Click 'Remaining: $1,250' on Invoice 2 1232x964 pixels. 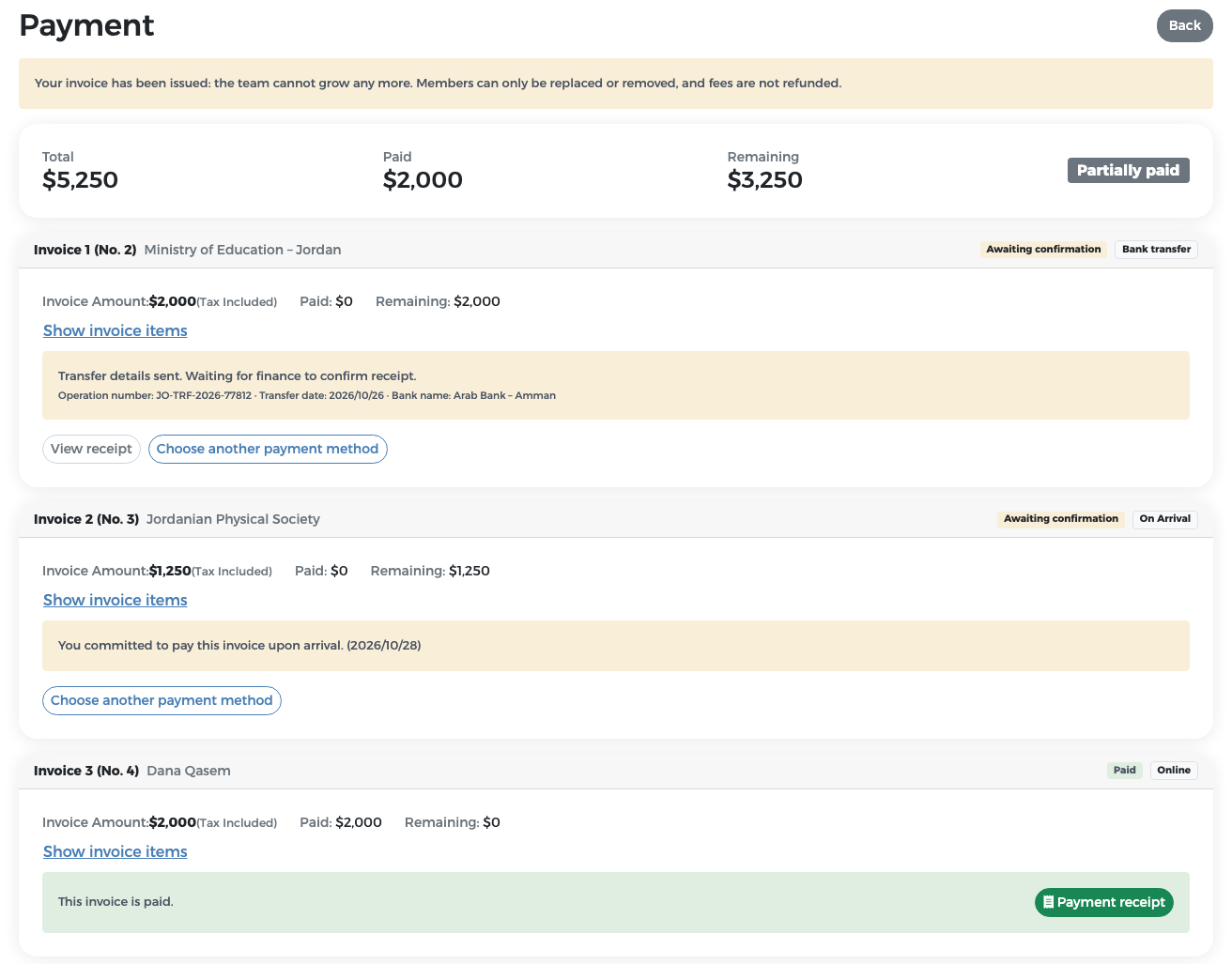point(430,571)
